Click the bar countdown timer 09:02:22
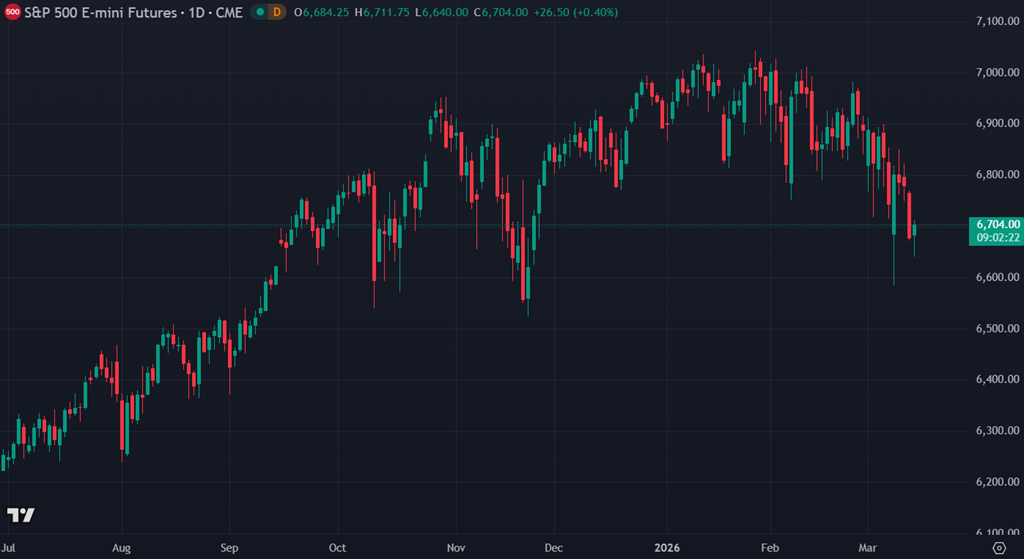 click(995, 238)
